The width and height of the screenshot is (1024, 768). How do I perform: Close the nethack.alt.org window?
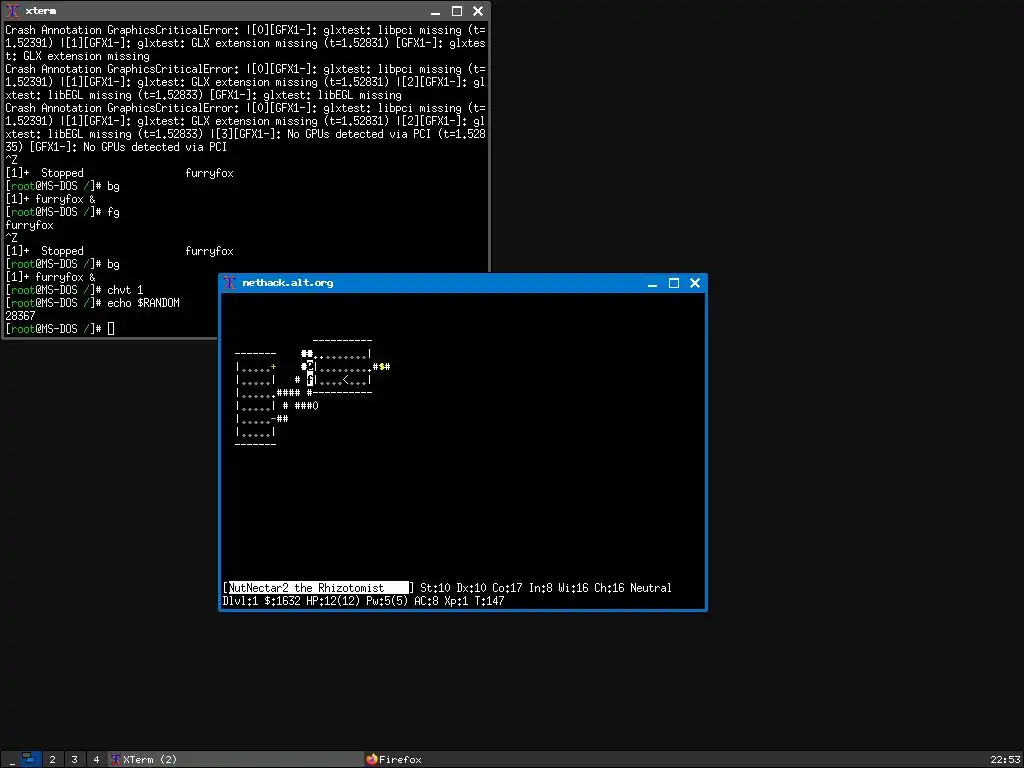pyautogui.click(x=695, y=283)
